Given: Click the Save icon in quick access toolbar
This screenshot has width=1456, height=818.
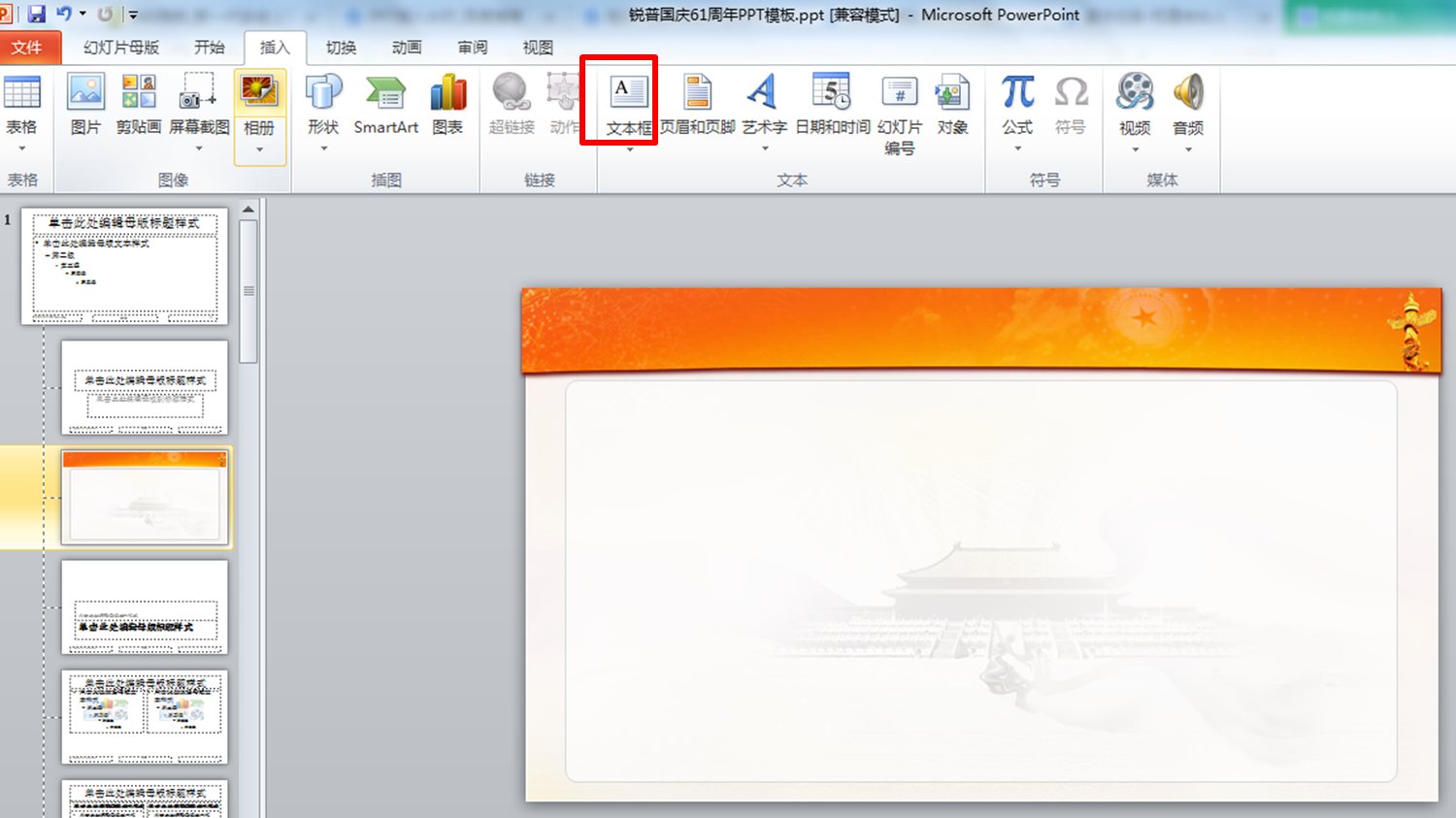Looking at the screenshot, I should click(37, 15).
